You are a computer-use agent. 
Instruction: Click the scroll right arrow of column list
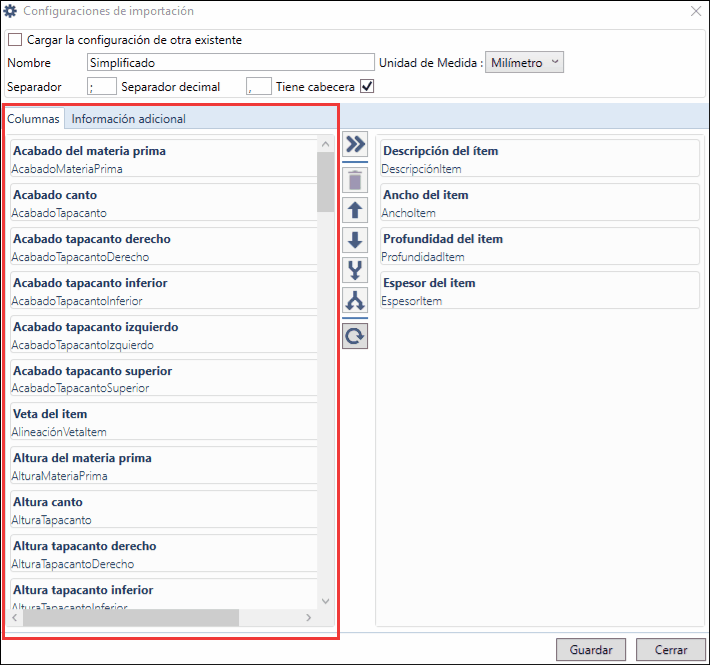click(308, 617)
